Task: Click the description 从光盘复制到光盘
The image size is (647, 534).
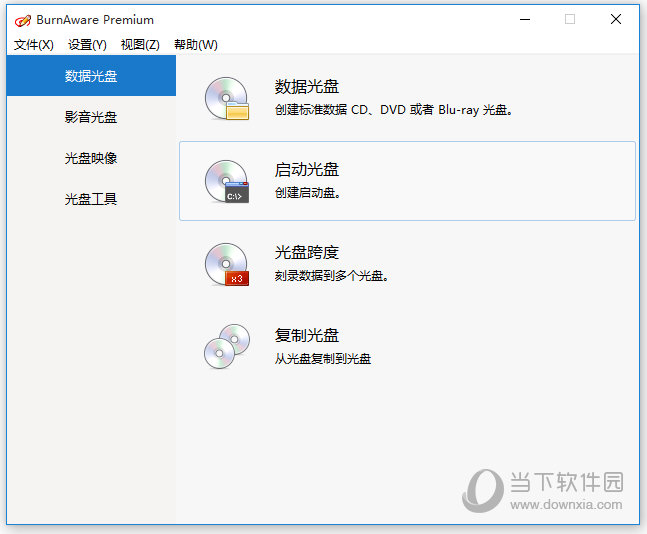Action: (x=323, y=359)
